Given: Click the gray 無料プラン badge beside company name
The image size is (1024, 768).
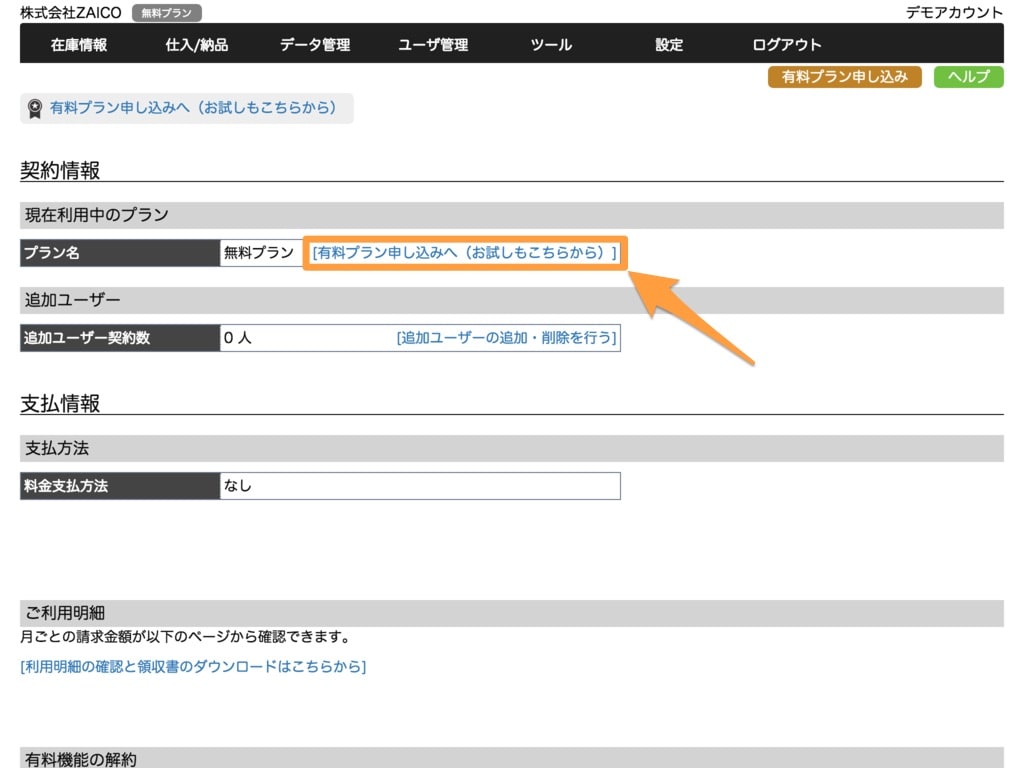Looking at the screenshot, I should 167,13.
